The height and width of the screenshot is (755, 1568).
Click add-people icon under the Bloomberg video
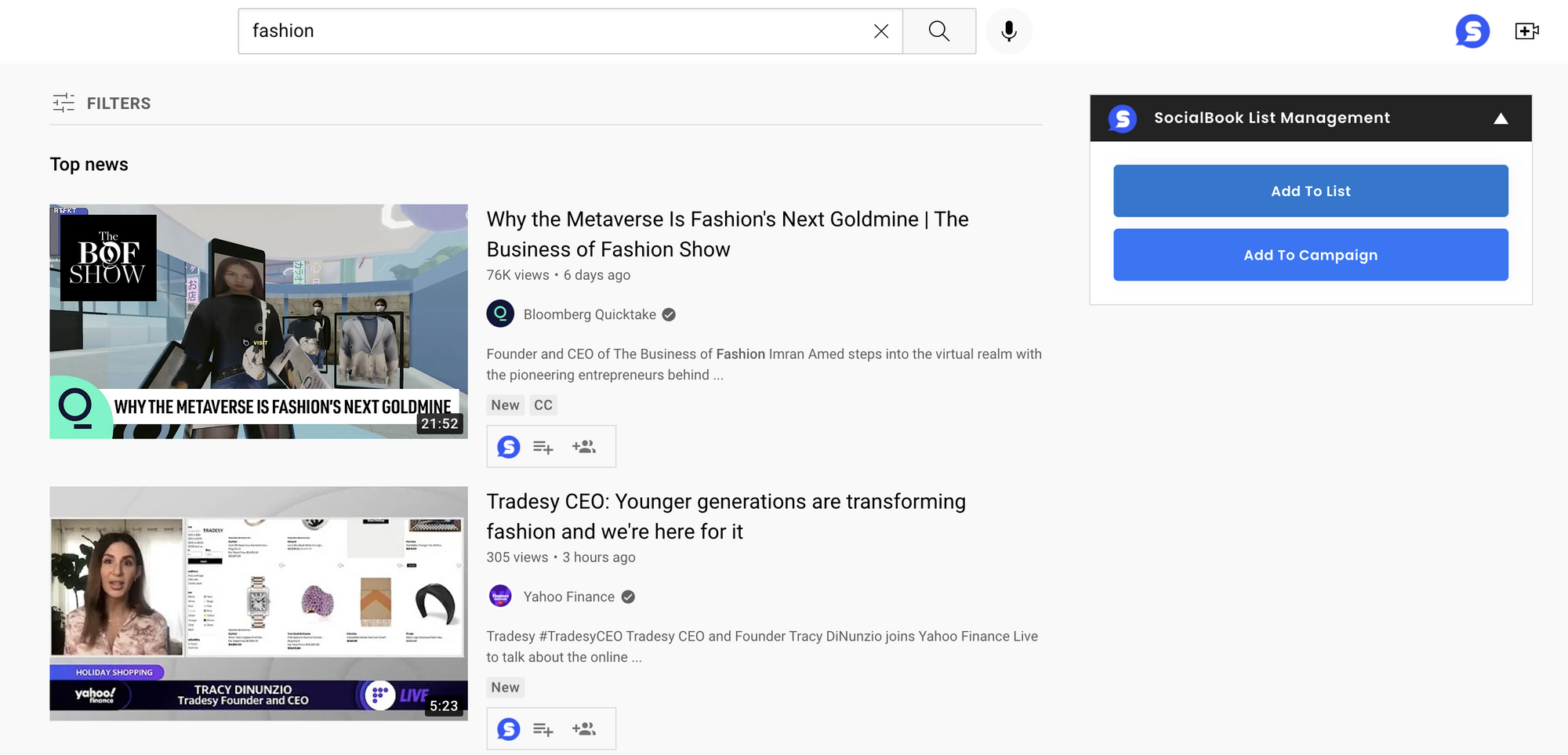(584, 447)
